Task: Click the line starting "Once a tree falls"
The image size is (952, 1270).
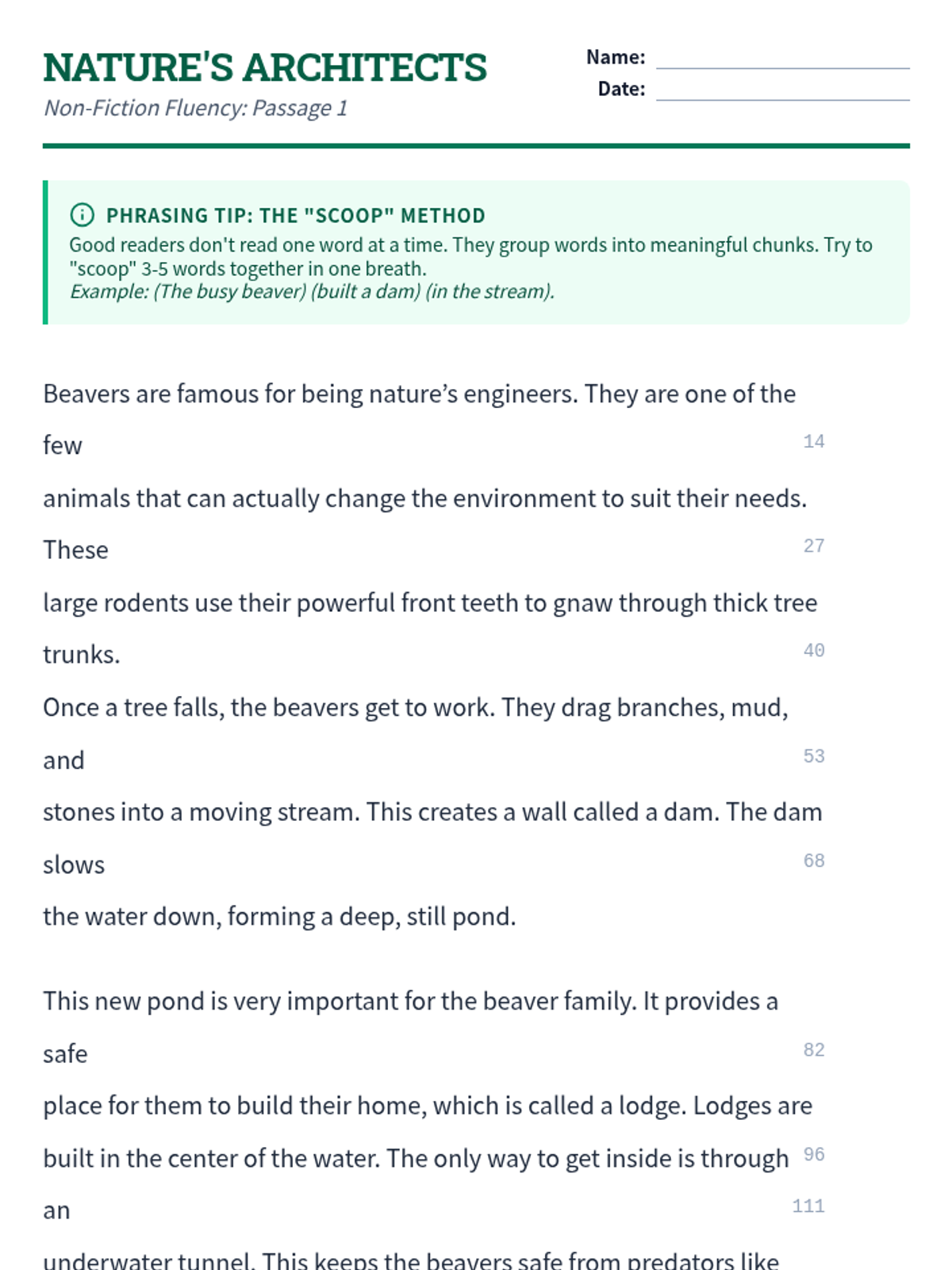Action: pyautogui.click(x=415, y=708)
